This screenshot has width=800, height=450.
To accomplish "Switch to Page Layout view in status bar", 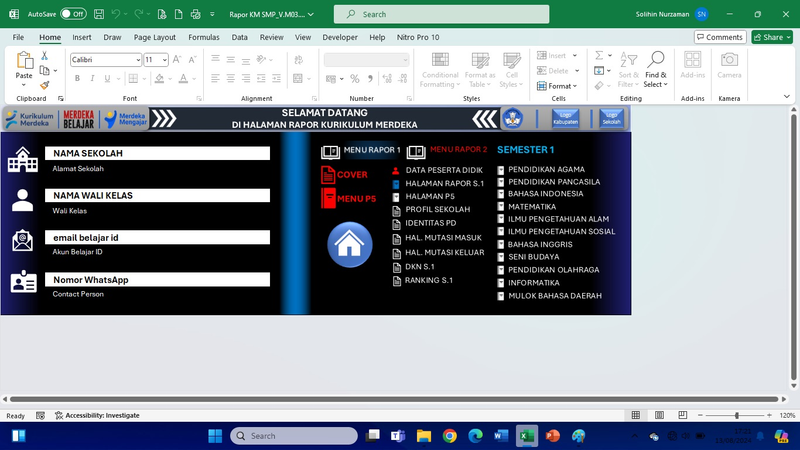I will pyautogui.click(x=659, y=415).
